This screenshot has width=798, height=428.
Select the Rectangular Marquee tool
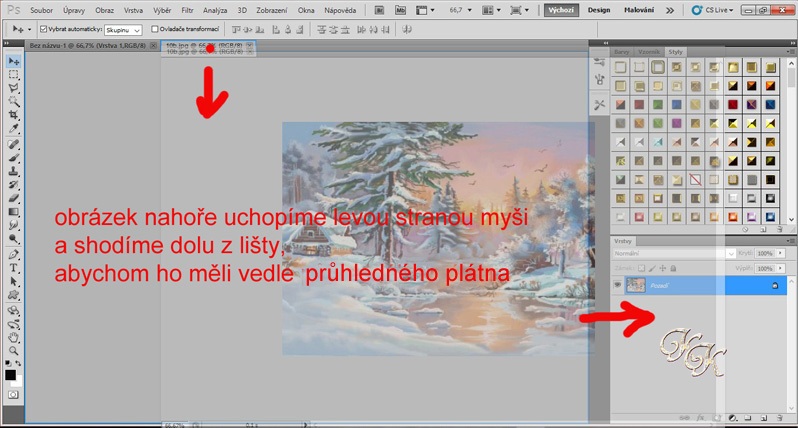pyautogui.click(x=13, y=75)
